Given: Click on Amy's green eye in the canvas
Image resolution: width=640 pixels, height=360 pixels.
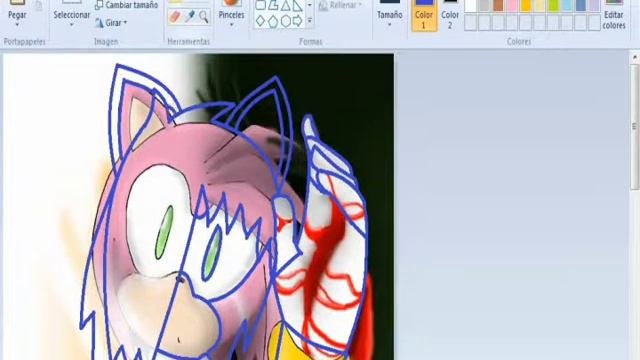Looking at the screenshot, I should 164,232.
